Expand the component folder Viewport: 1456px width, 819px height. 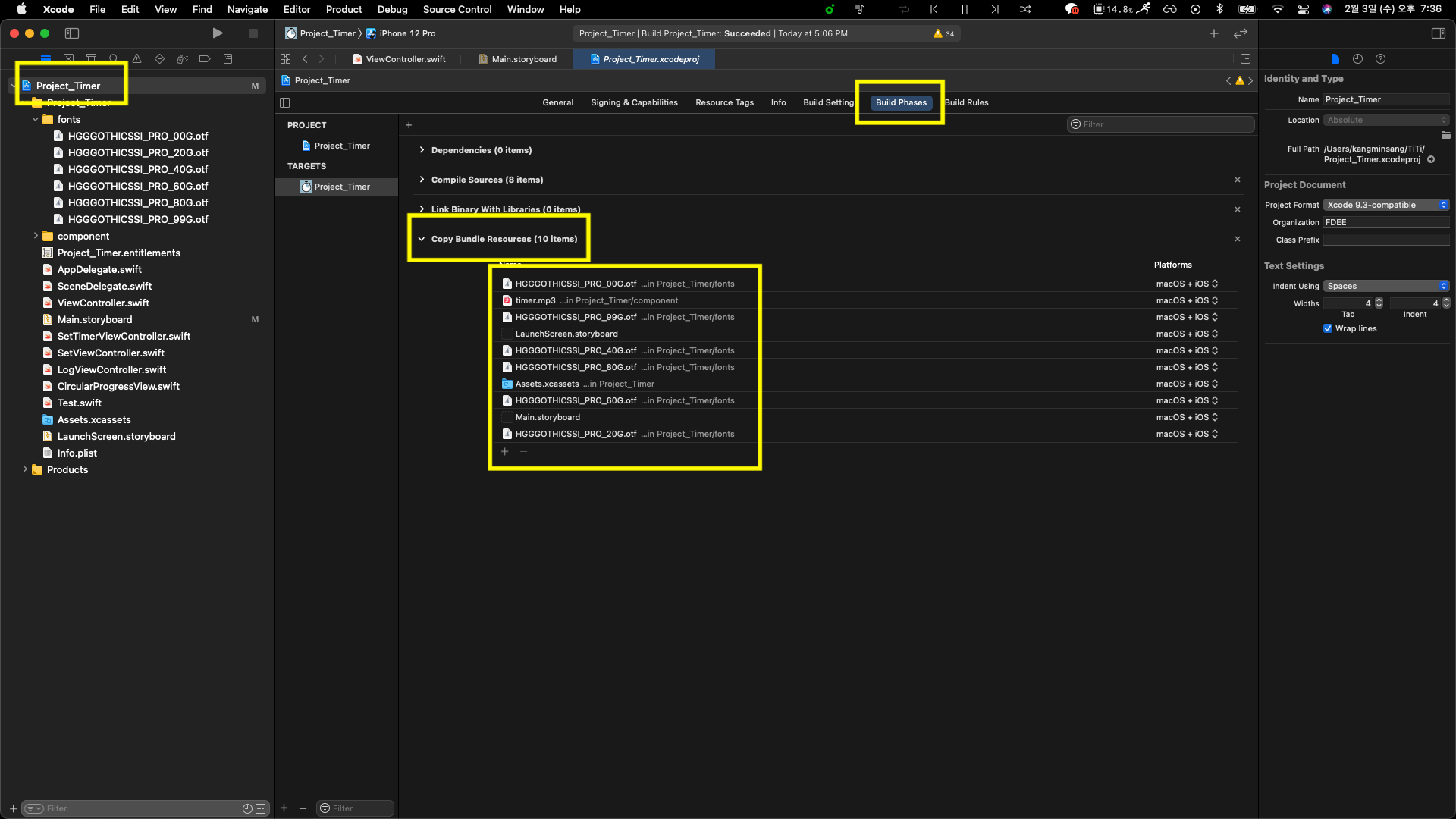coord(35,236)
